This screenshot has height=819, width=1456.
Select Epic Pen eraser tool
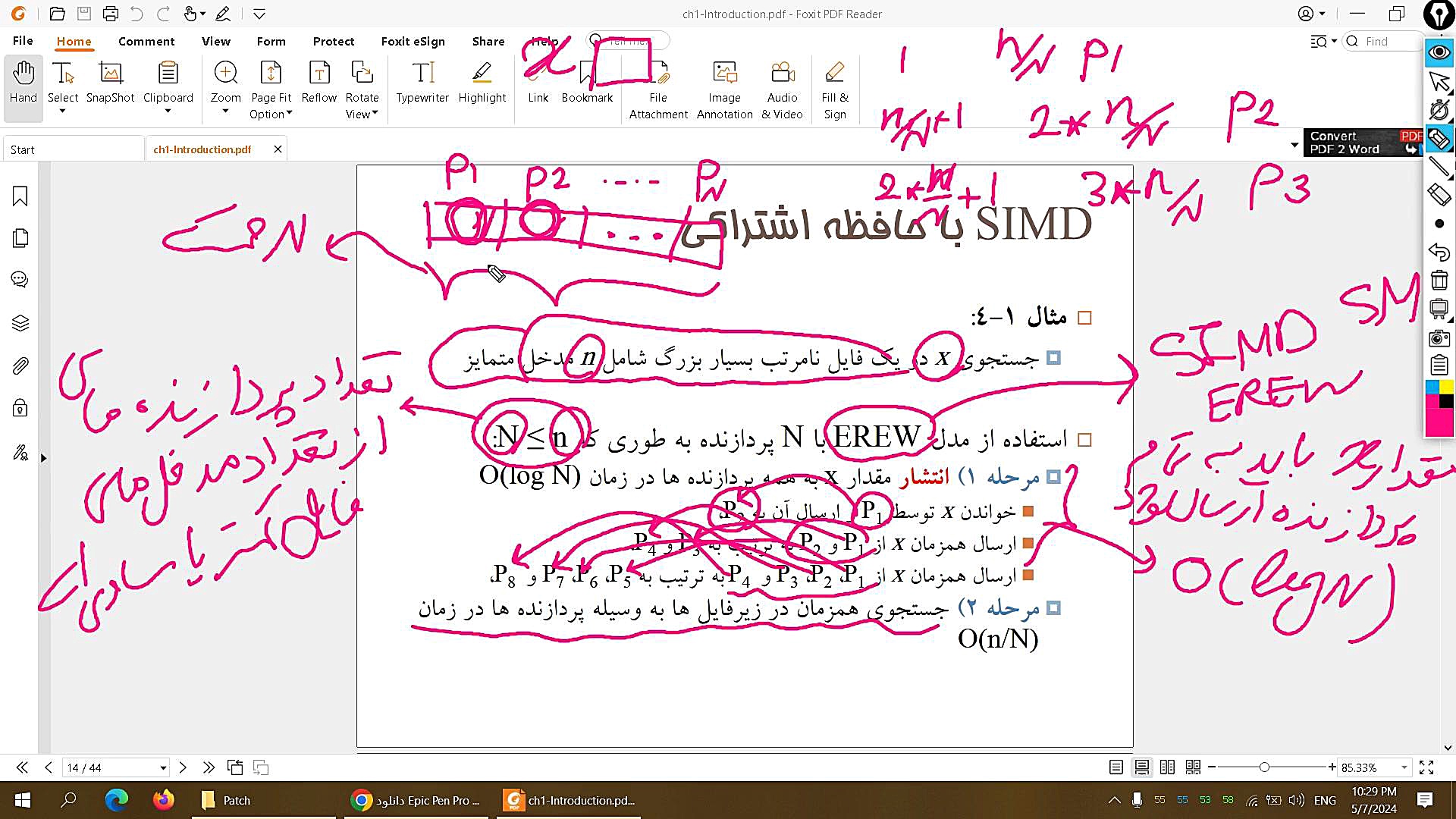[1439, 195]
